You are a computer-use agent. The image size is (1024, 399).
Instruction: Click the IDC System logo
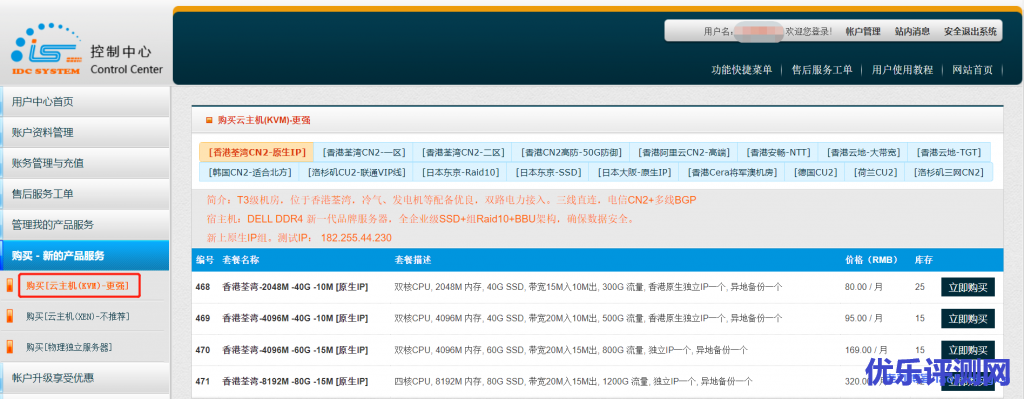pos(46,49)
